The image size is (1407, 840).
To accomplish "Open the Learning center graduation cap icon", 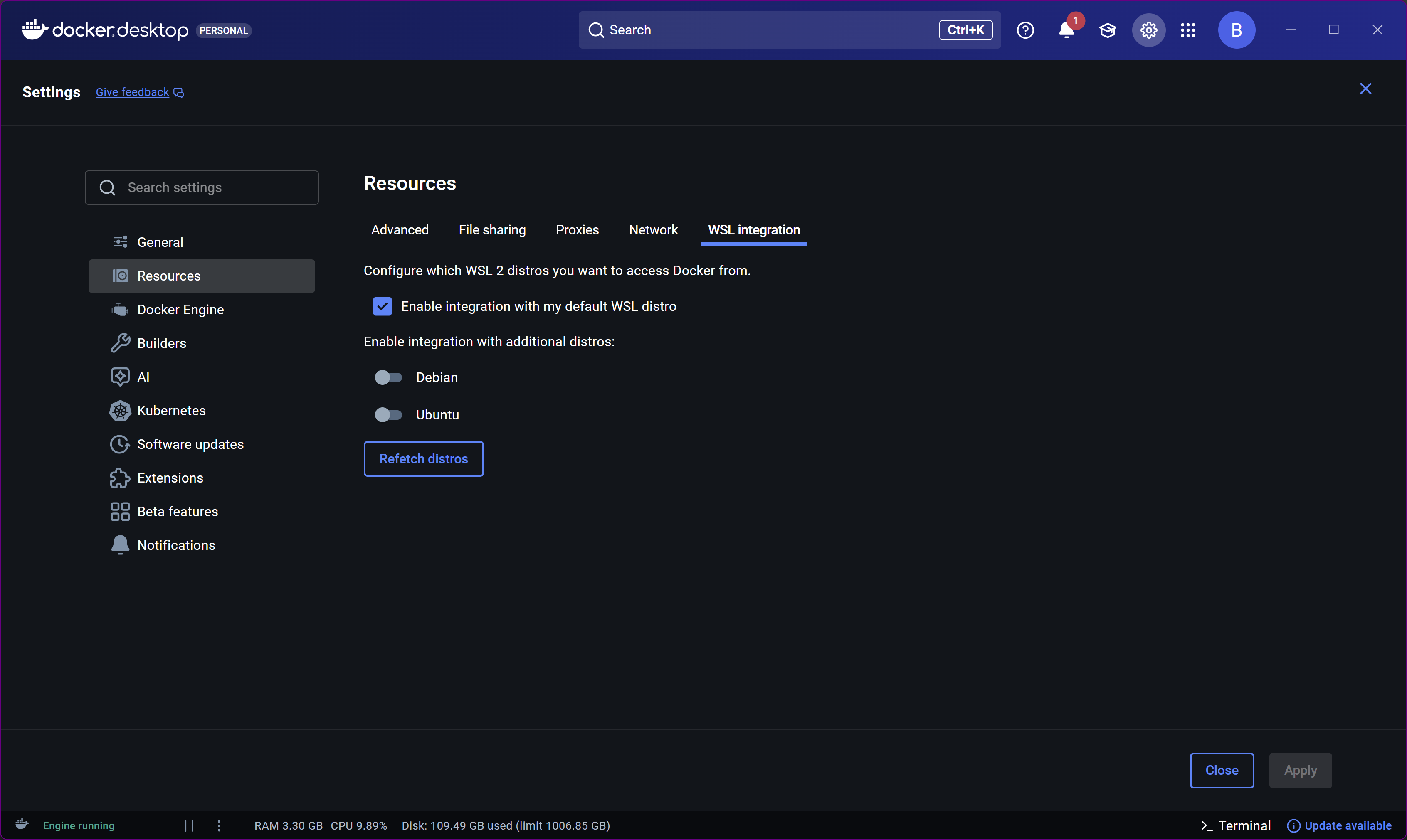I will (1107, 30).
